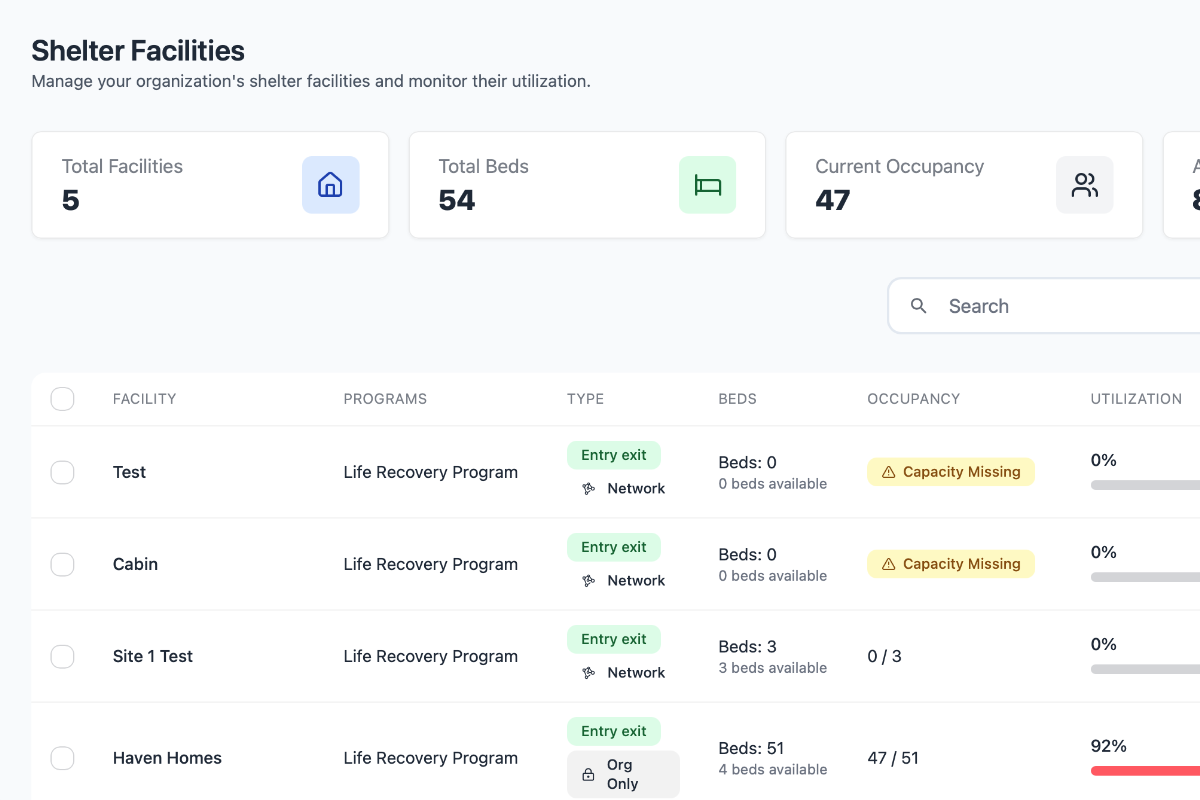Click the house icon in Total Facilities card
This screenshot has height=800, width=1200.
330,185
